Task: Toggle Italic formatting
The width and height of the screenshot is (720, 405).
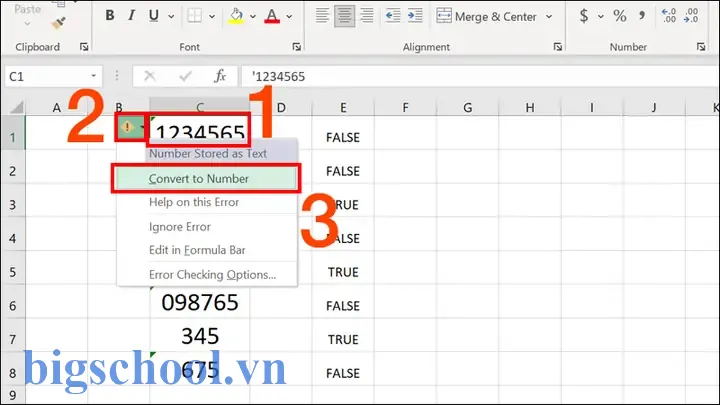Action: coord(132,16)
